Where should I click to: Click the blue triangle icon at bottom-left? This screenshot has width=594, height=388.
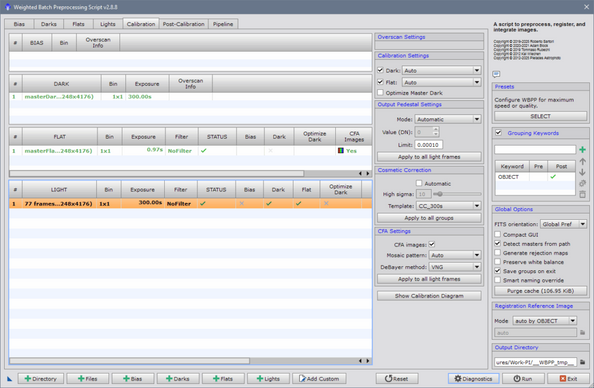(x=9, y=379)
